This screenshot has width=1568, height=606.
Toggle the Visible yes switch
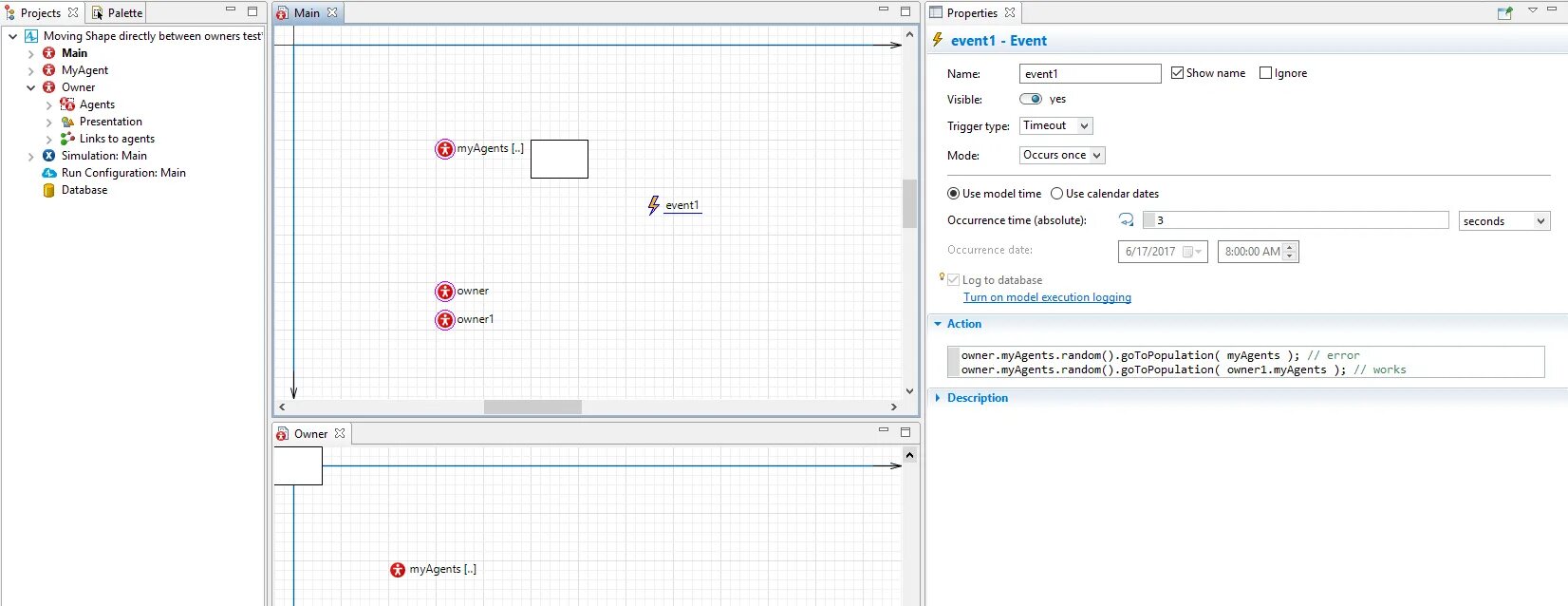1031,99
